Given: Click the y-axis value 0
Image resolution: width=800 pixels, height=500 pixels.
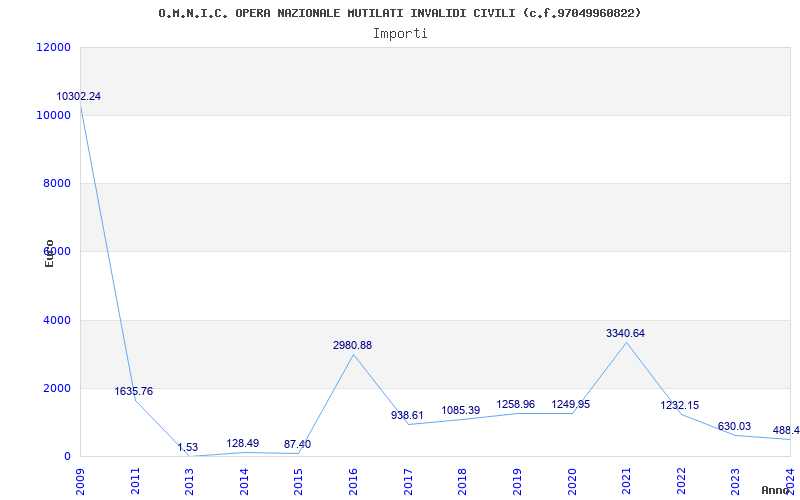Looking at the screenshot, I should [x=67, y=457].
